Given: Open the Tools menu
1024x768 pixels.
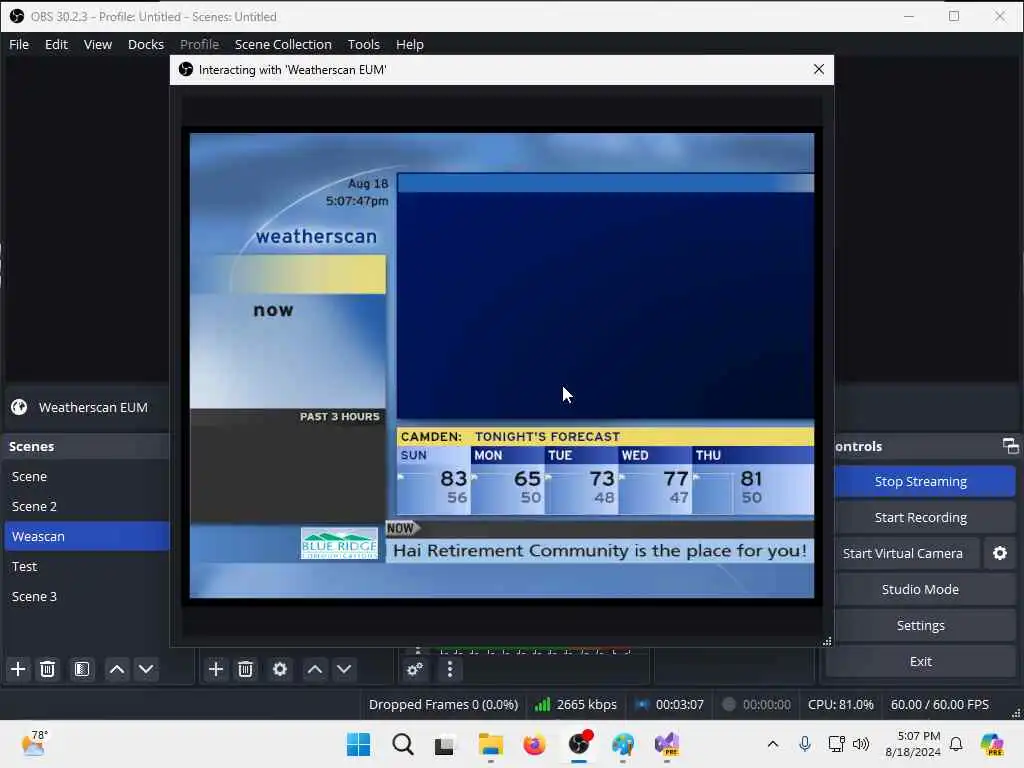Looking at the screenshot, I should (363, 44).
